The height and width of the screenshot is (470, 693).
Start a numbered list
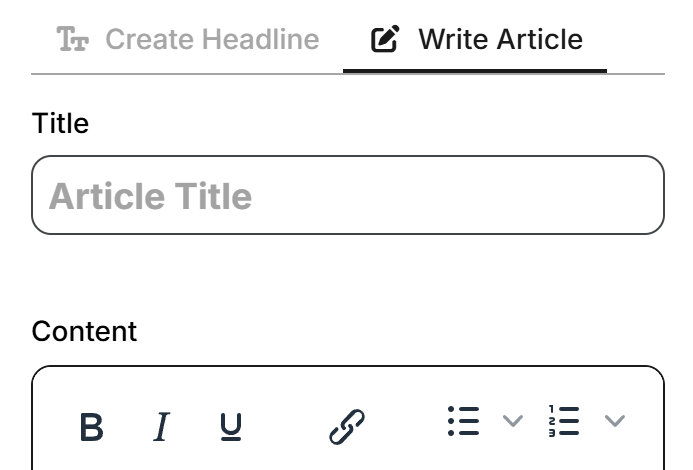click(x=565, y=421)
